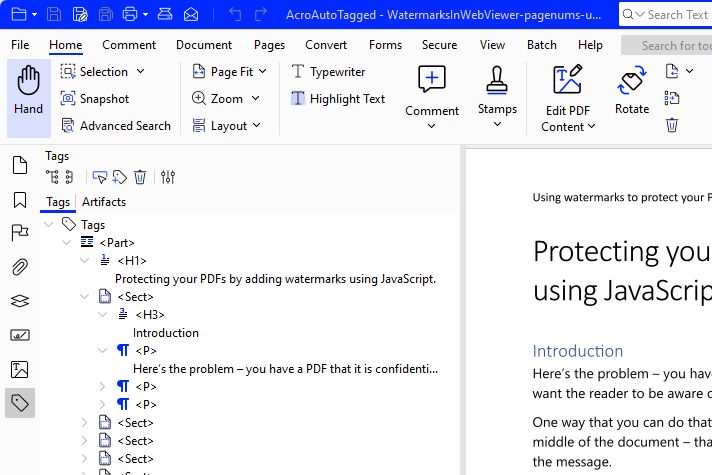
Task: Collapse the <H1> tag node
Action: [x=84, y=261]
